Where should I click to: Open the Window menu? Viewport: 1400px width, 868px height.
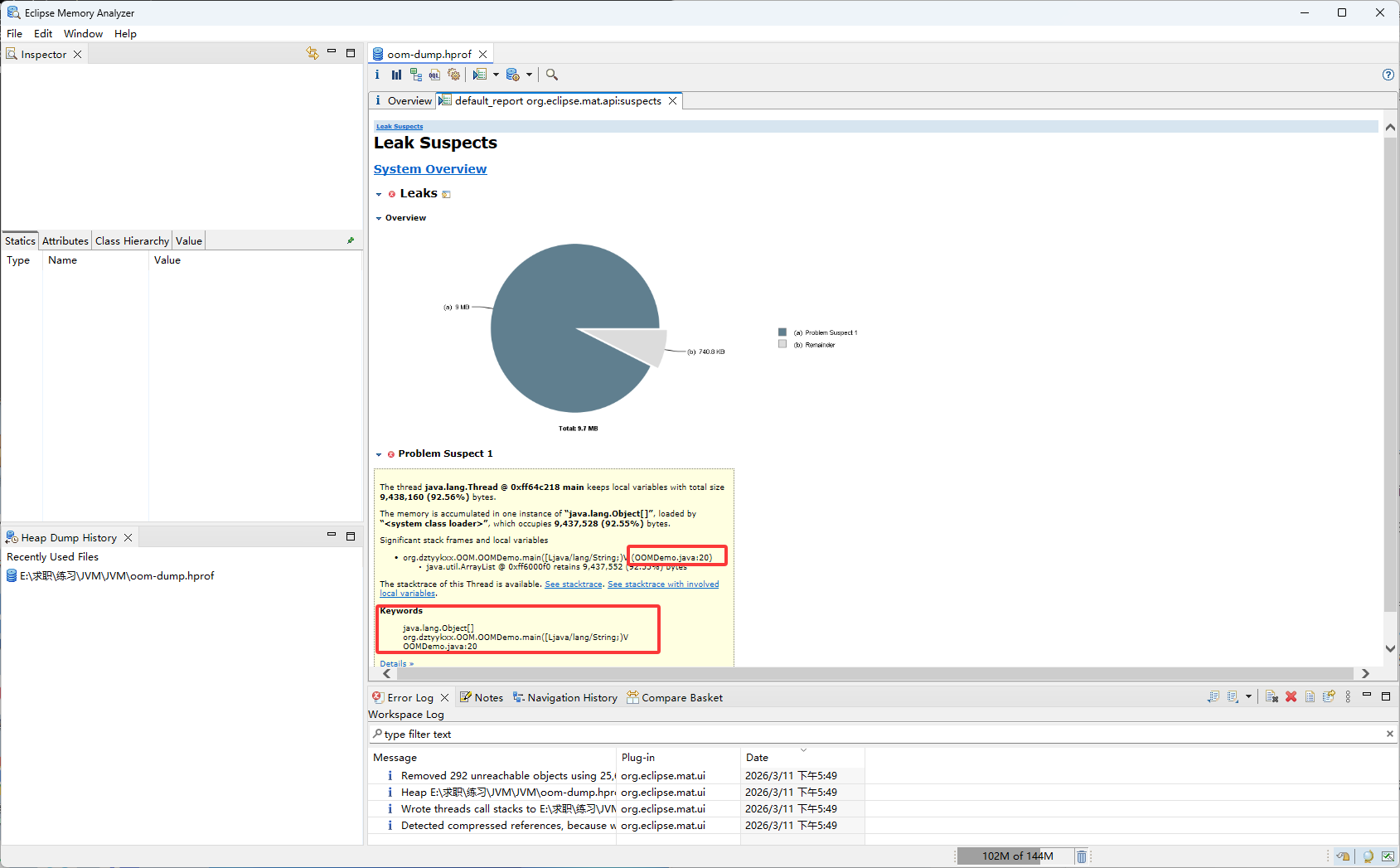[x=83, y=34]
